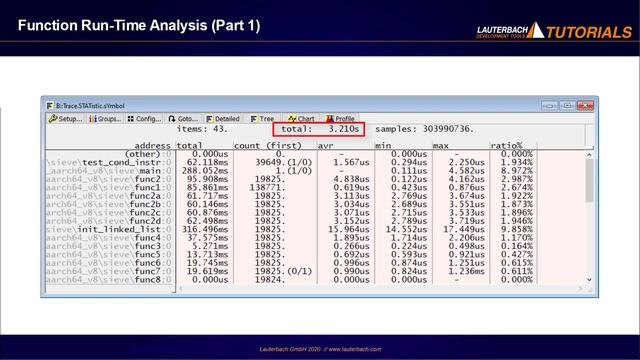Select the func3 row

click(290, 246)
